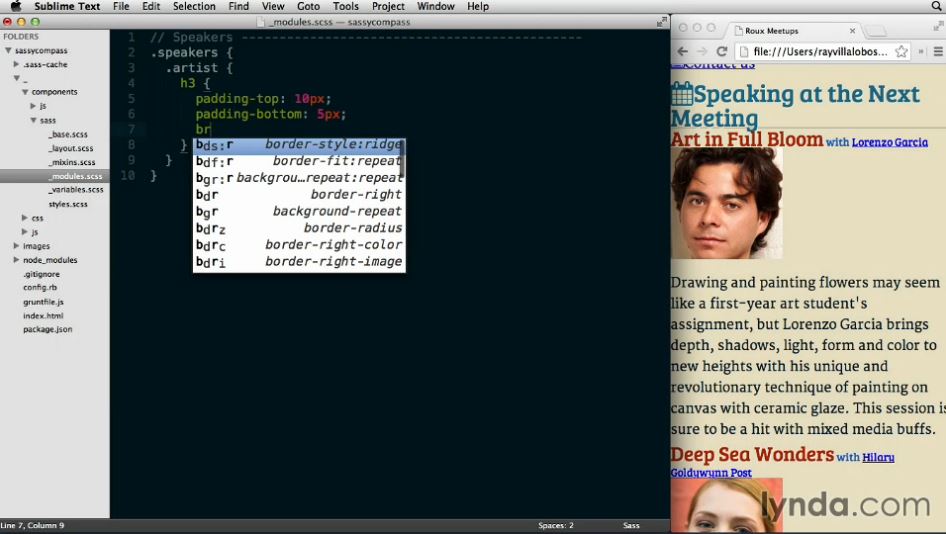The image size is (946, 534).
Task: Click the autocomplete popup scrollbar
Action: click(402, 158)
